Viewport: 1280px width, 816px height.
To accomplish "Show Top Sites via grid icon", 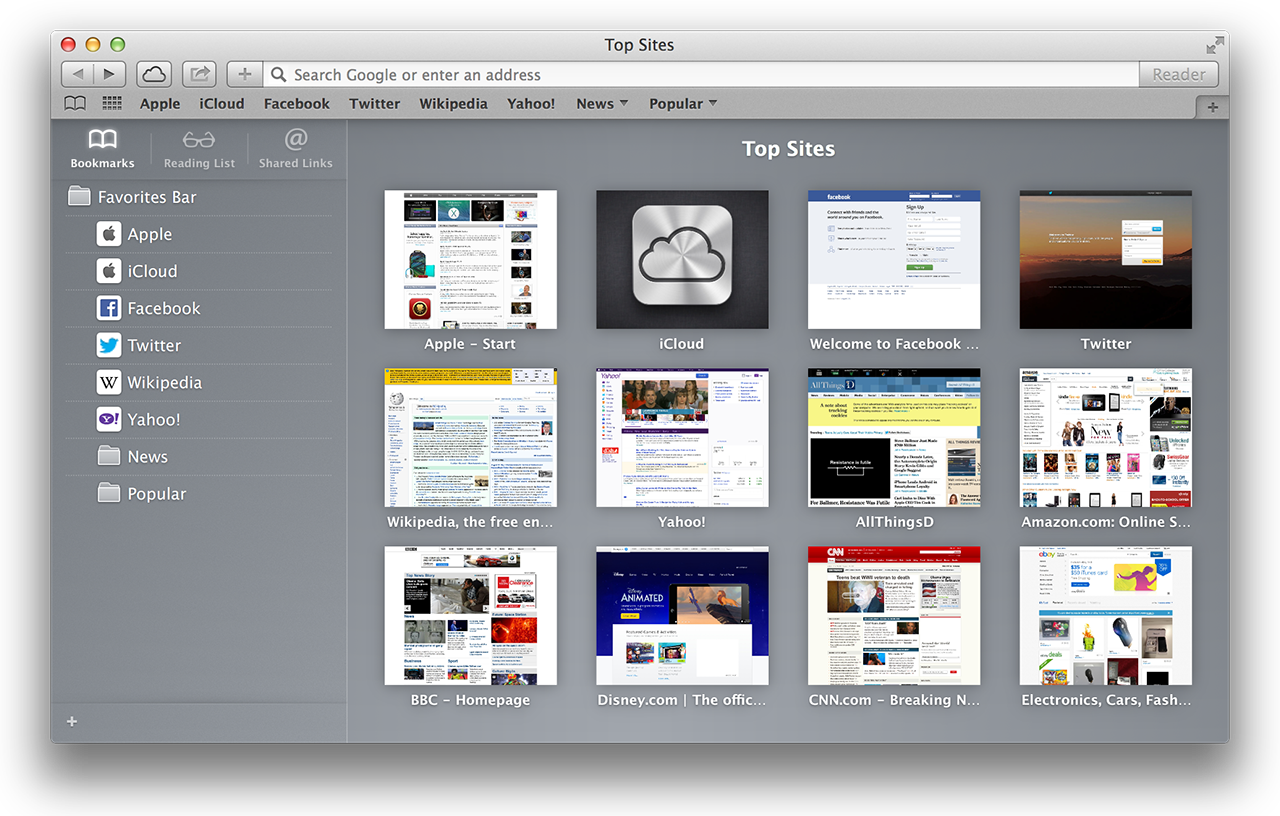I will (x=112, y=103).
